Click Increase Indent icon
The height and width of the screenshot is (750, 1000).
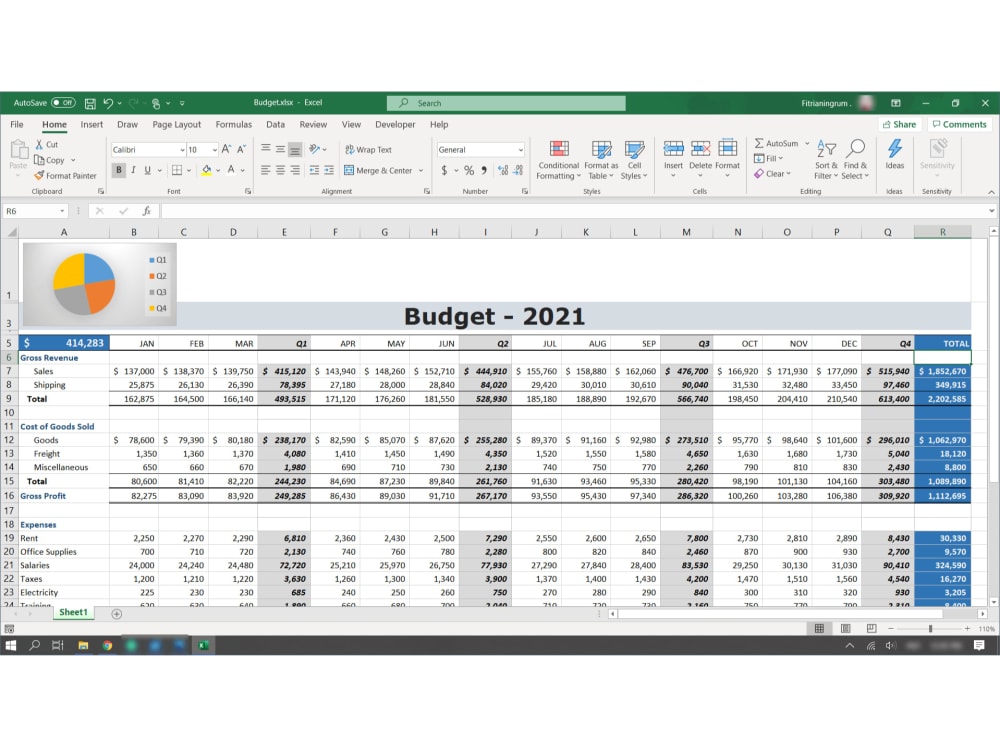(328, 170)
